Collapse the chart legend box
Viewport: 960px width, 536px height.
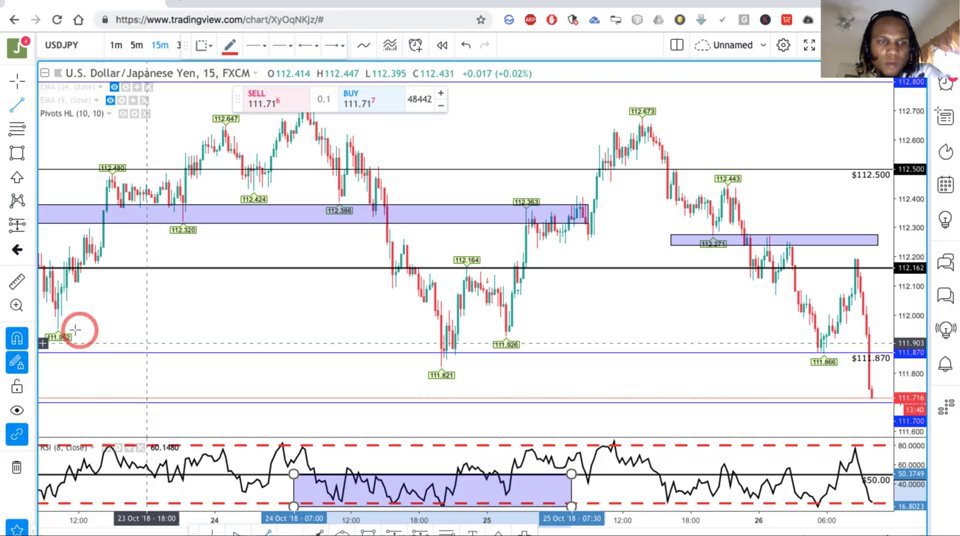[x=45, y=73]
